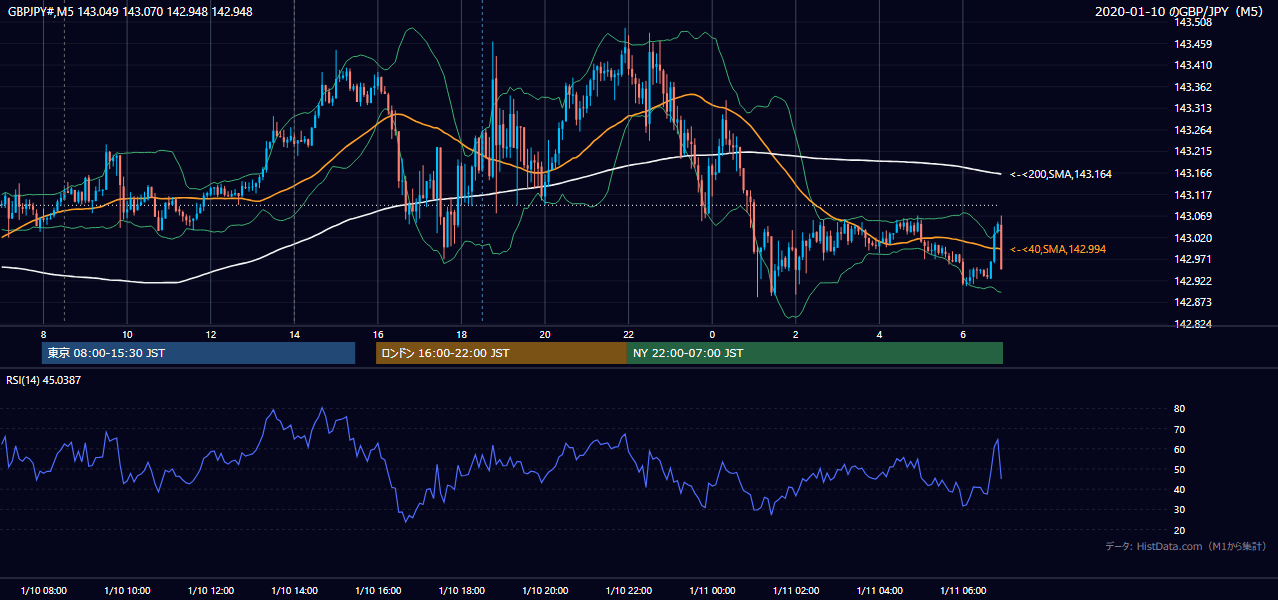Click hour label 16 under the price chart
This screenshot has width=1278, height=600.
(377, 334)
